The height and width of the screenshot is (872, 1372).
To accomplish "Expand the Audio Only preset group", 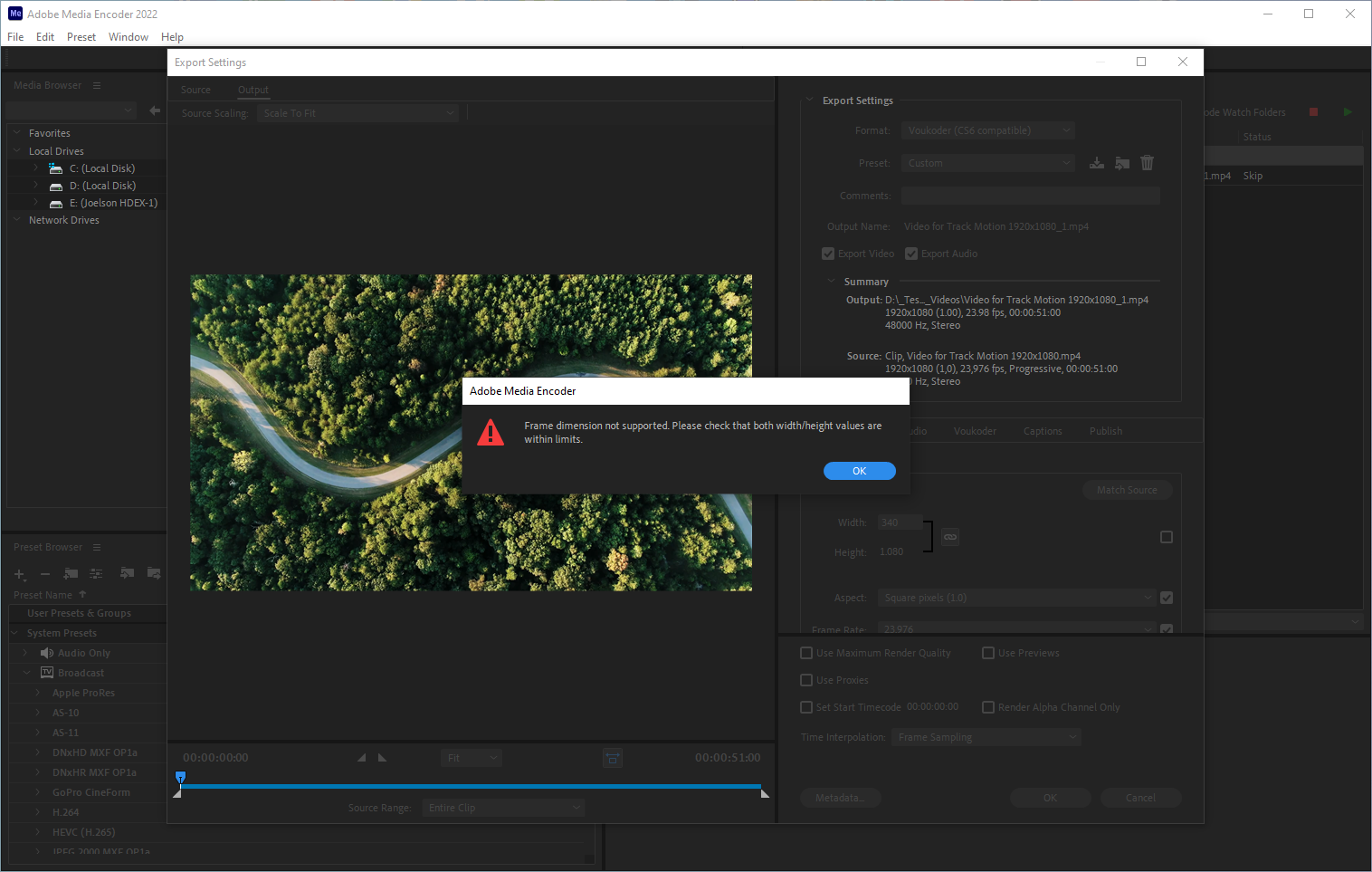I will 25,653.
